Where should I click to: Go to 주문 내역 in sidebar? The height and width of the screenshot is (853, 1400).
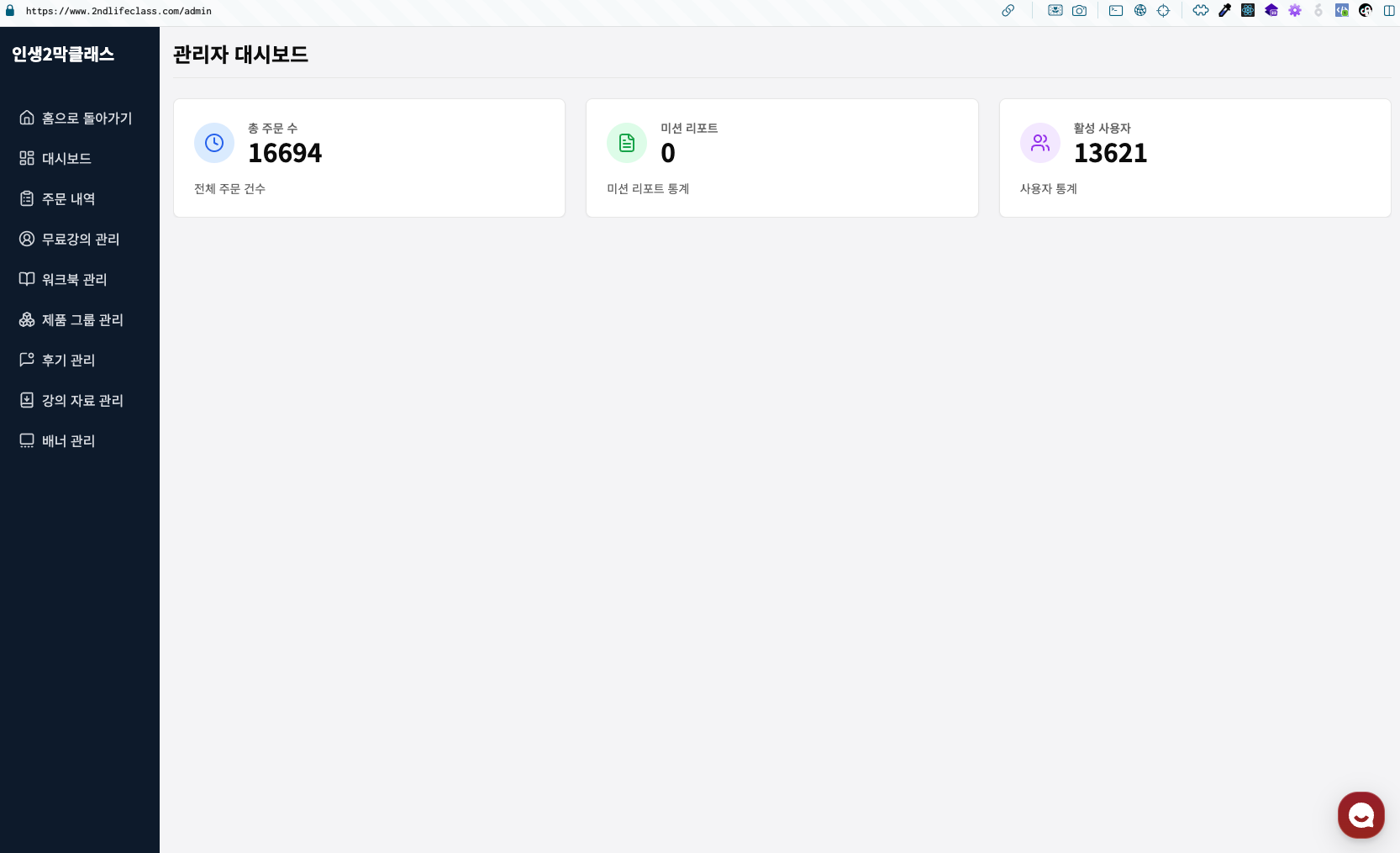pyautogui.click(x=68, y=198)
